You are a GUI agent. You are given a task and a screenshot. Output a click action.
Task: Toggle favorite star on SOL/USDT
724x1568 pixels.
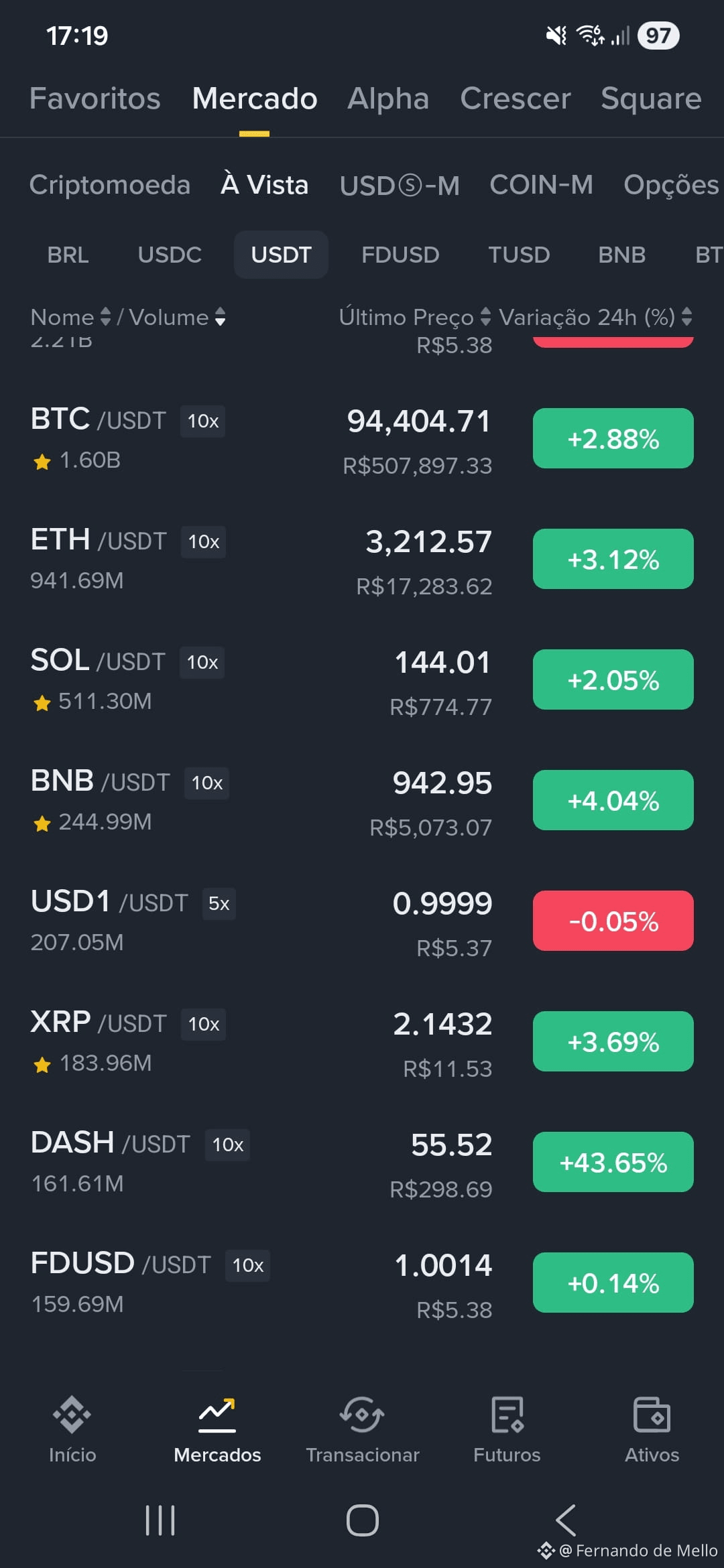coord(42,702)
